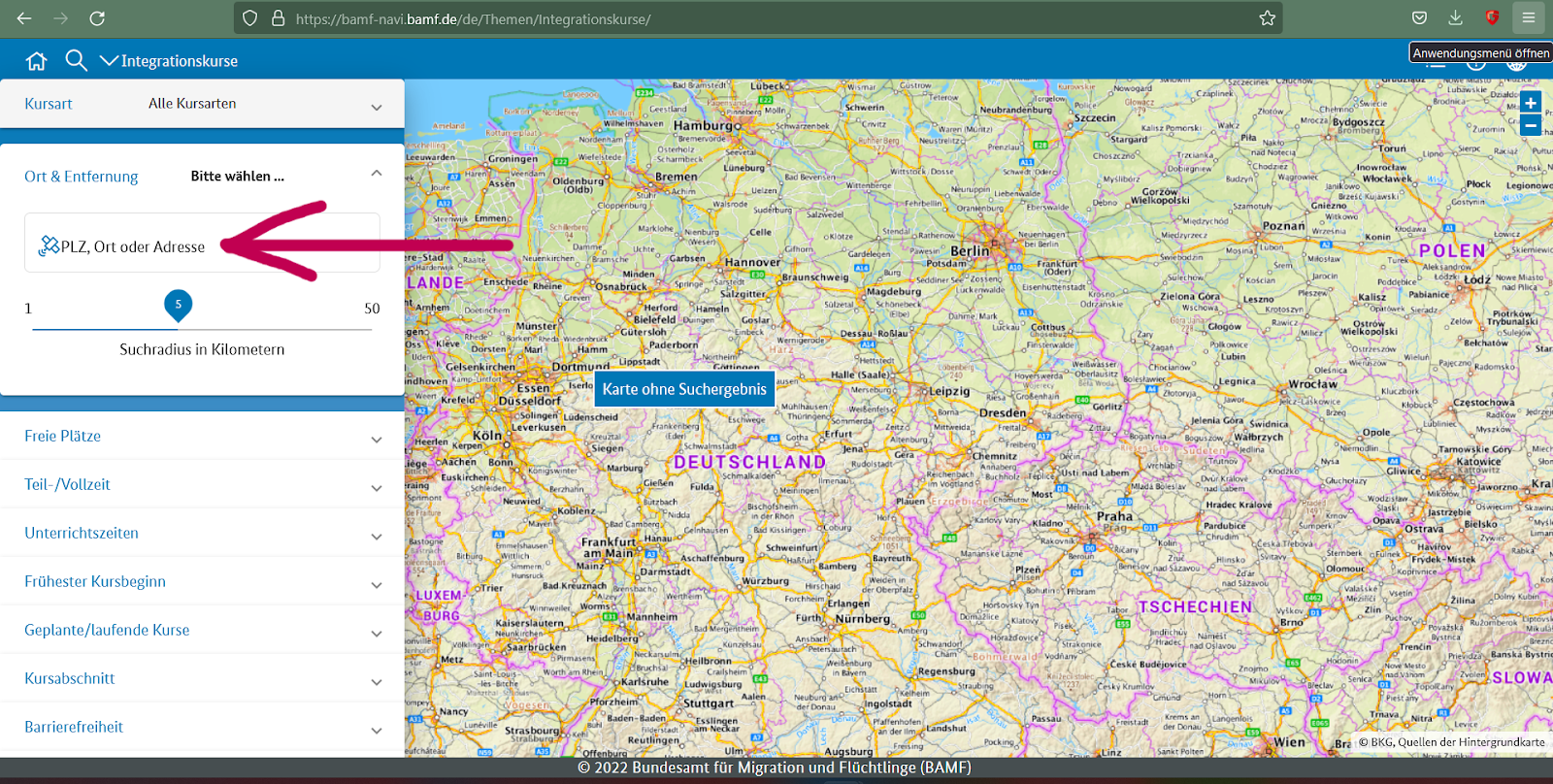Expand the Barrierefreiheit filter
The image size is (1553, 784).
coord(202,728)
